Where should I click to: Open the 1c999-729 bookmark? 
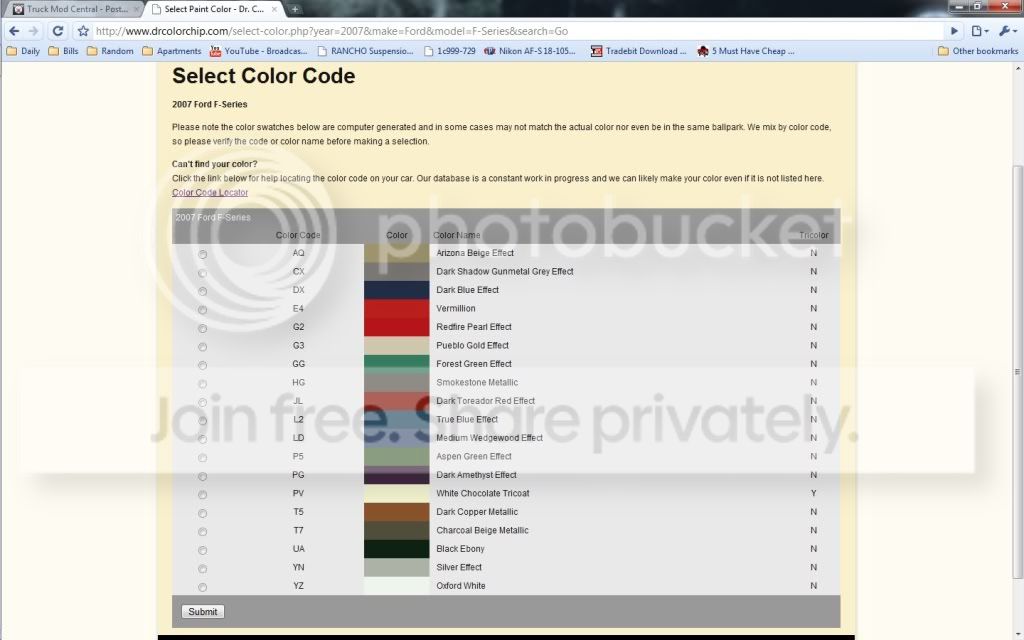pyautogui.click(x=449, y=51)
